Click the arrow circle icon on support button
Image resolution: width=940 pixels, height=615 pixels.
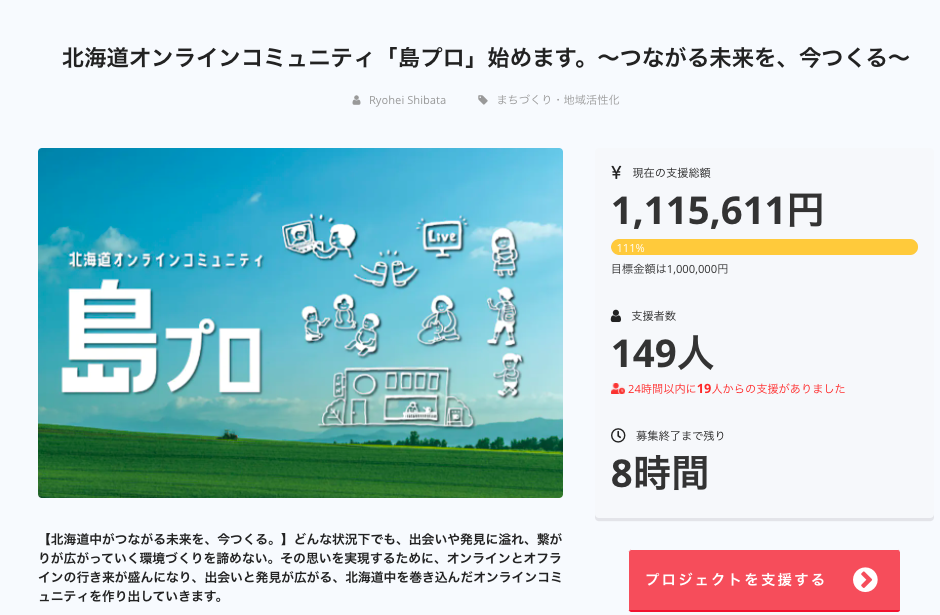point(865,580)
